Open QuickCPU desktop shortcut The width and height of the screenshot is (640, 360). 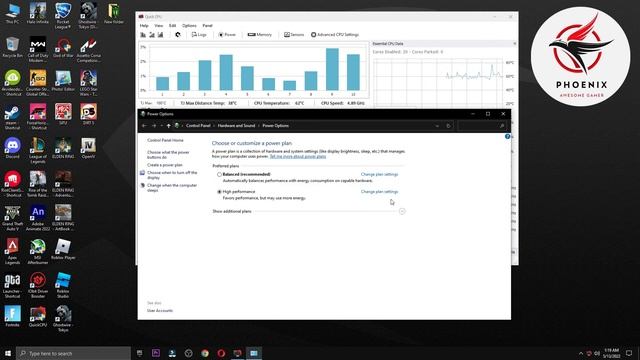38,316
